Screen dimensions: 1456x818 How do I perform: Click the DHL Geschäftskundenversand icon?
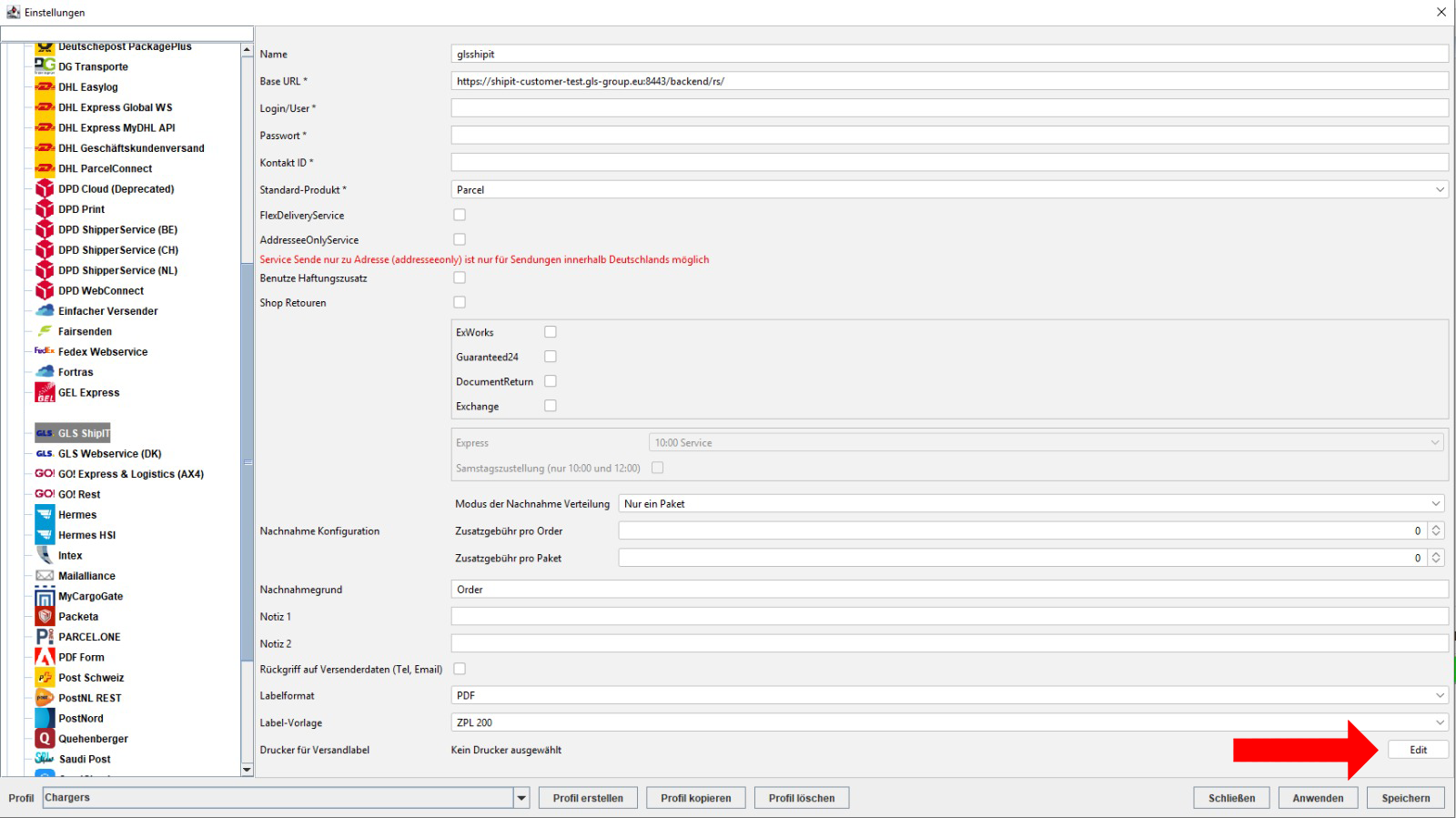click(x=45, y=148)
